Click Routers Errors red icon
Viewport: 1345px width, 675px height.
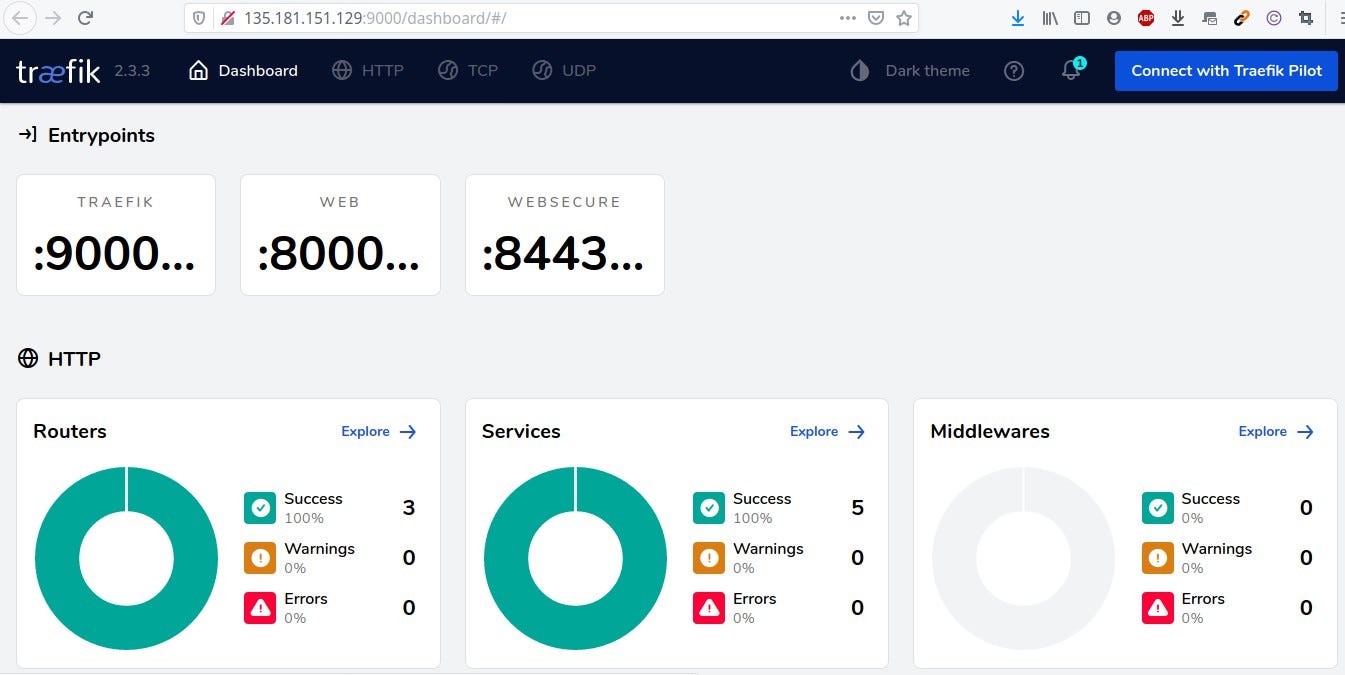click(x=260, y=608)
